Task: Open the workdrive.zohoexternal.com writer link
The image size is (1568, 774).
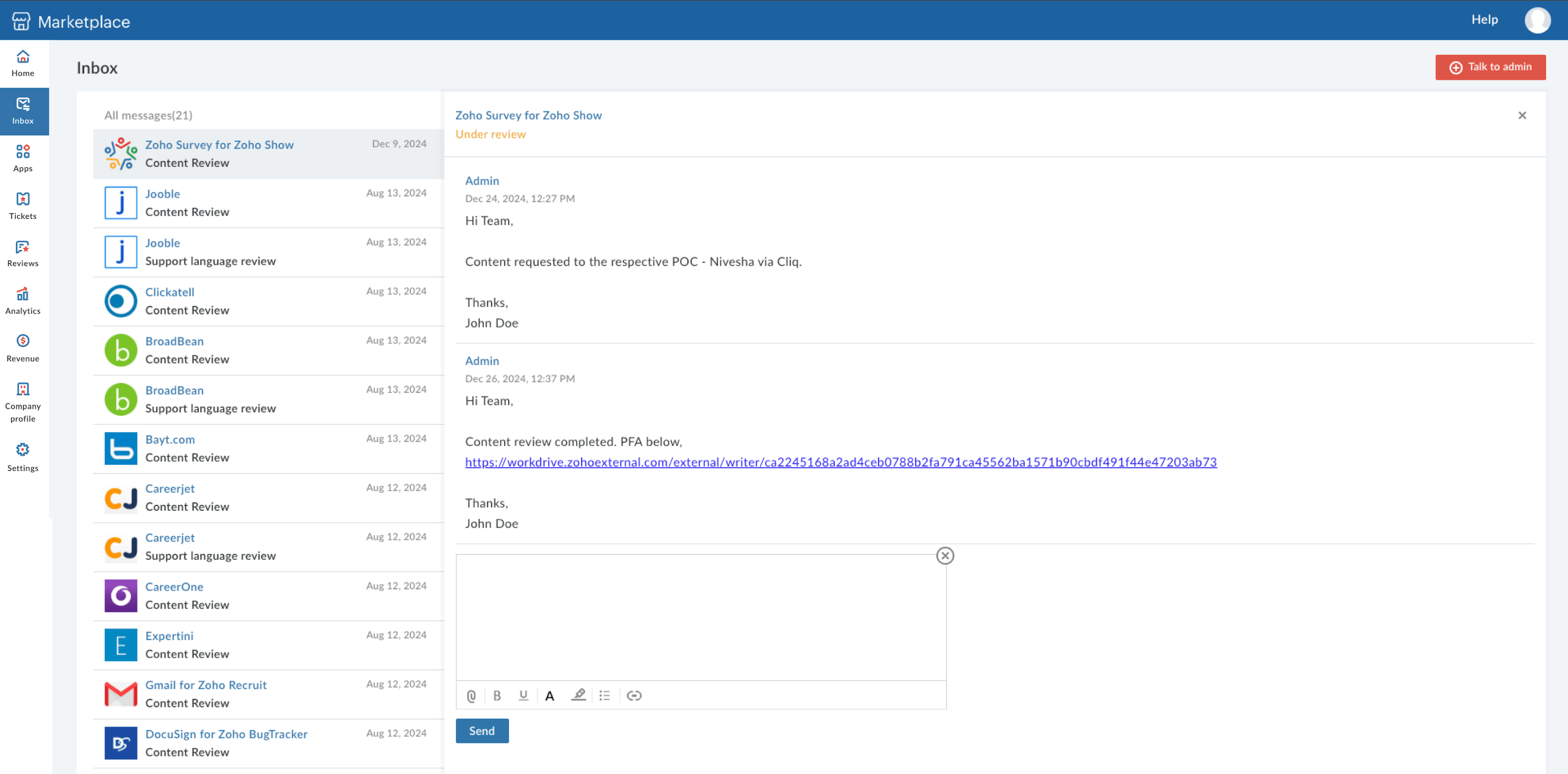Action: [x=840, y=462]
